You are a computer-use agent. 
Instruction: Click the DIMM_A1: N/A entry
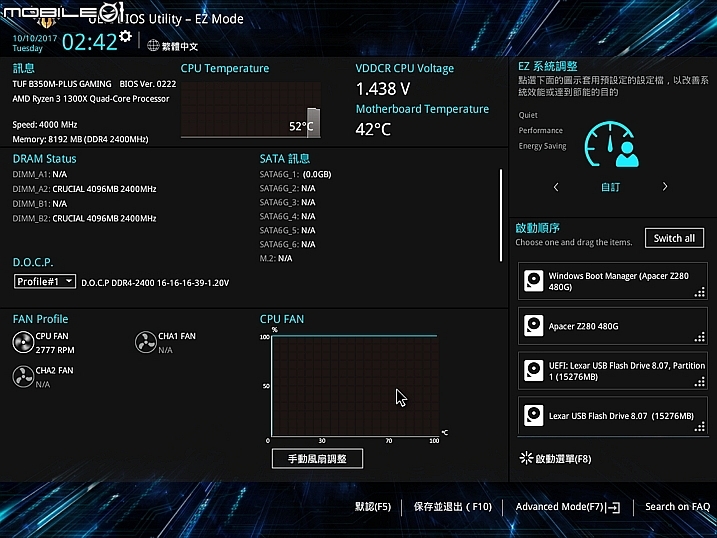point(40,174)
